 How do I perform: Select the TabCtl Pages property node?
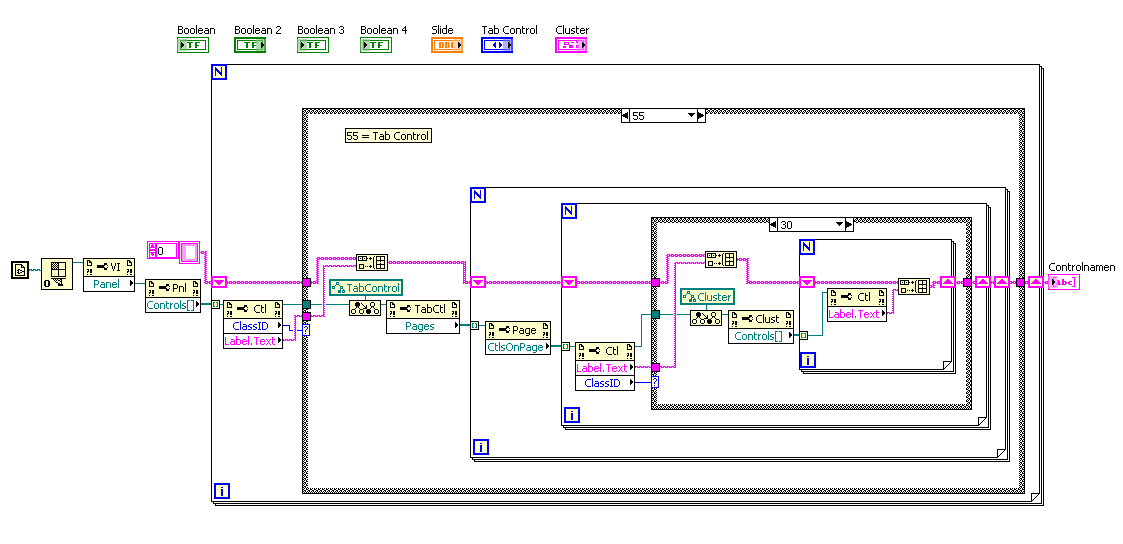point(423,317)
